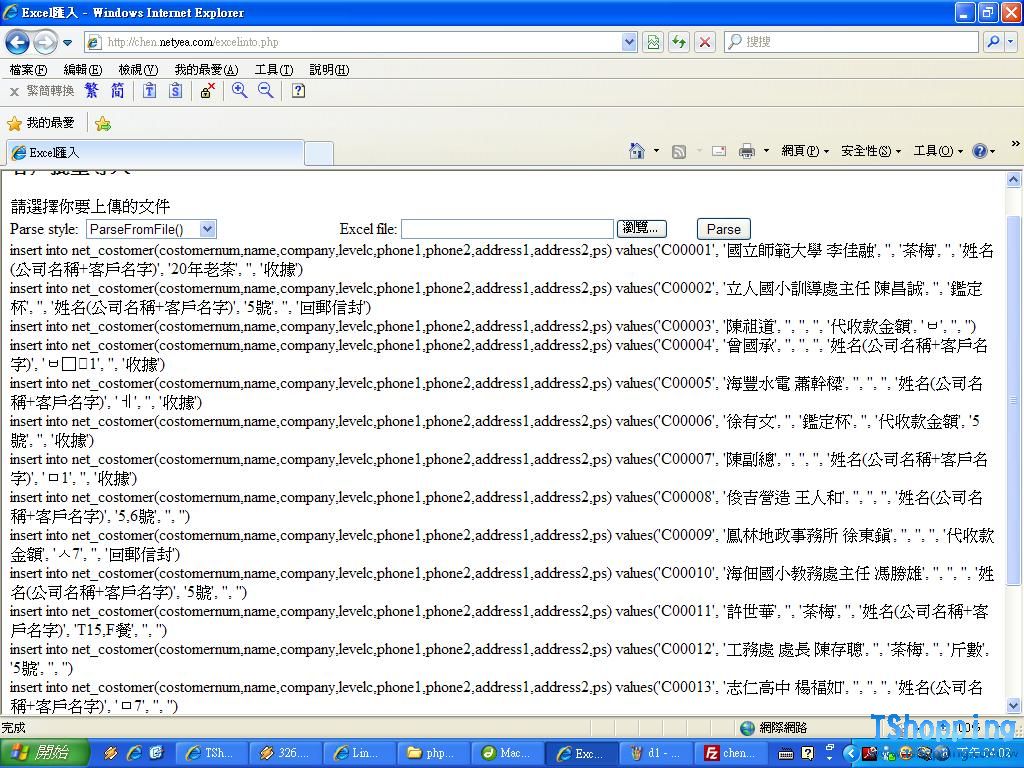
Task: Click the Parse button
Action: coord(723,229)
